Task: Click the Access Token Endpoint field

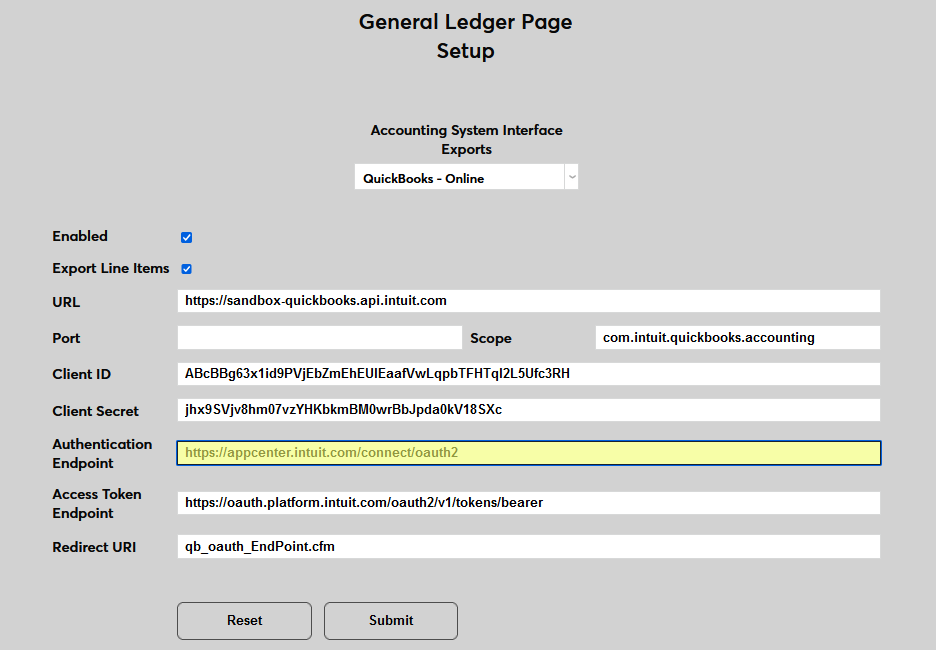Action: point(528,503)
